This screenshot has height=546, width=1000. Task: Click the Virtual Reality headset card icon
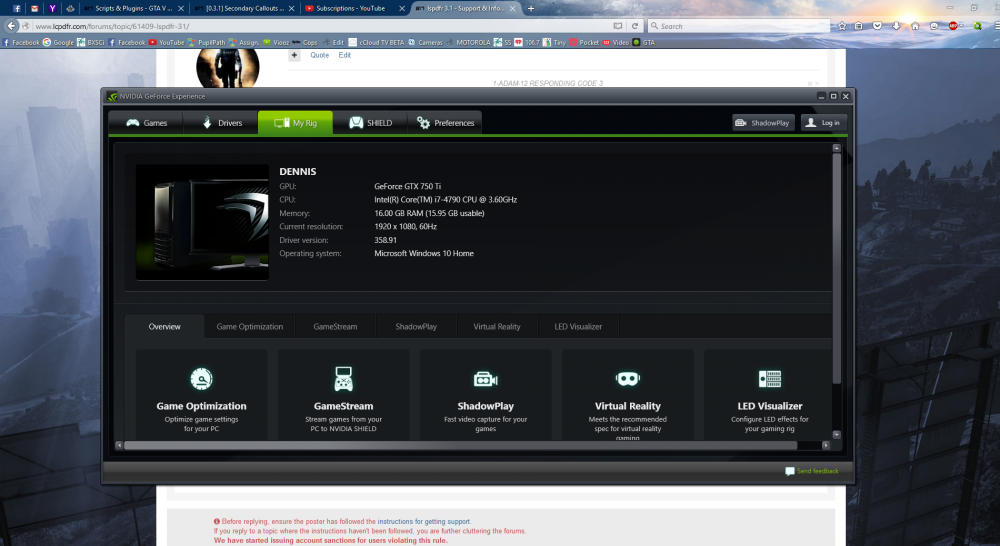(628, 379)
